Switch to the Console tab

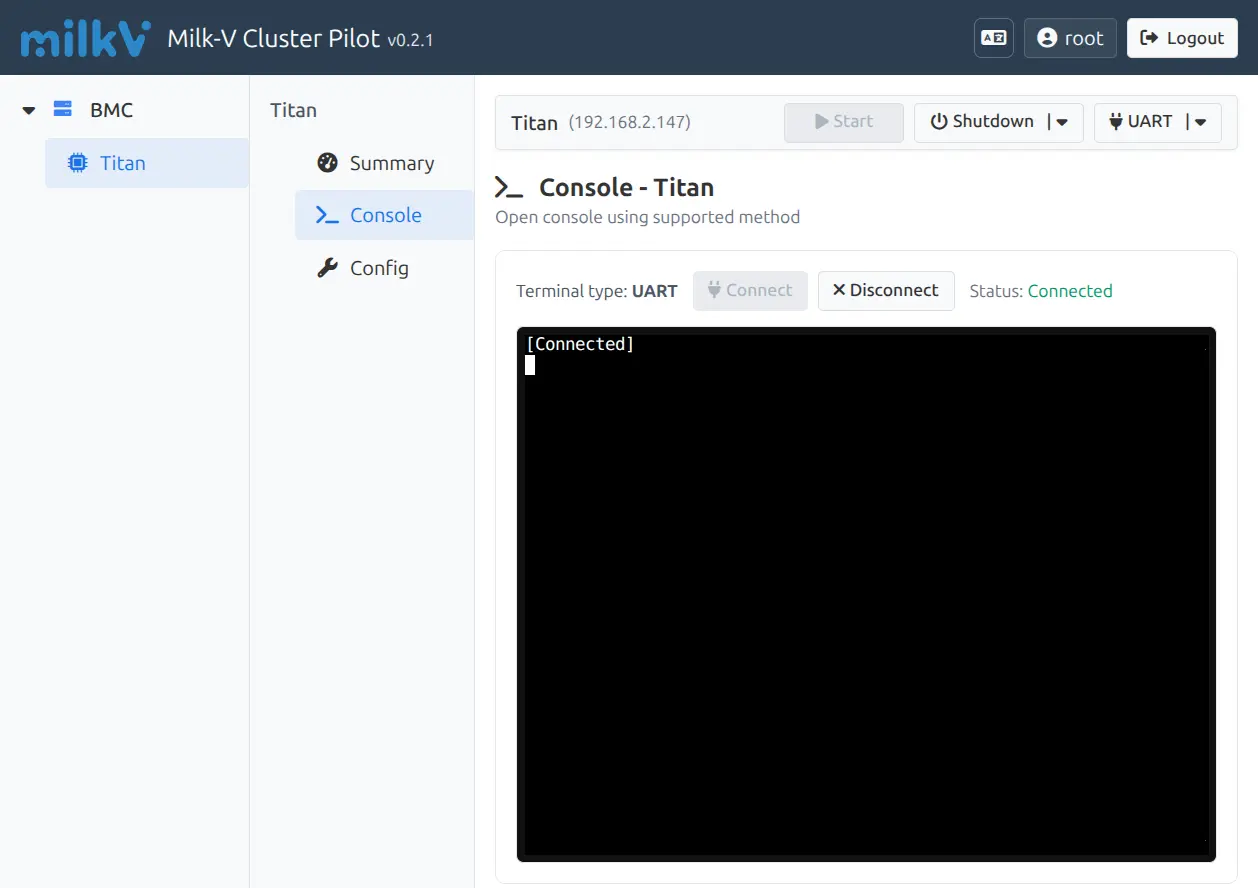tap(385, 215)
